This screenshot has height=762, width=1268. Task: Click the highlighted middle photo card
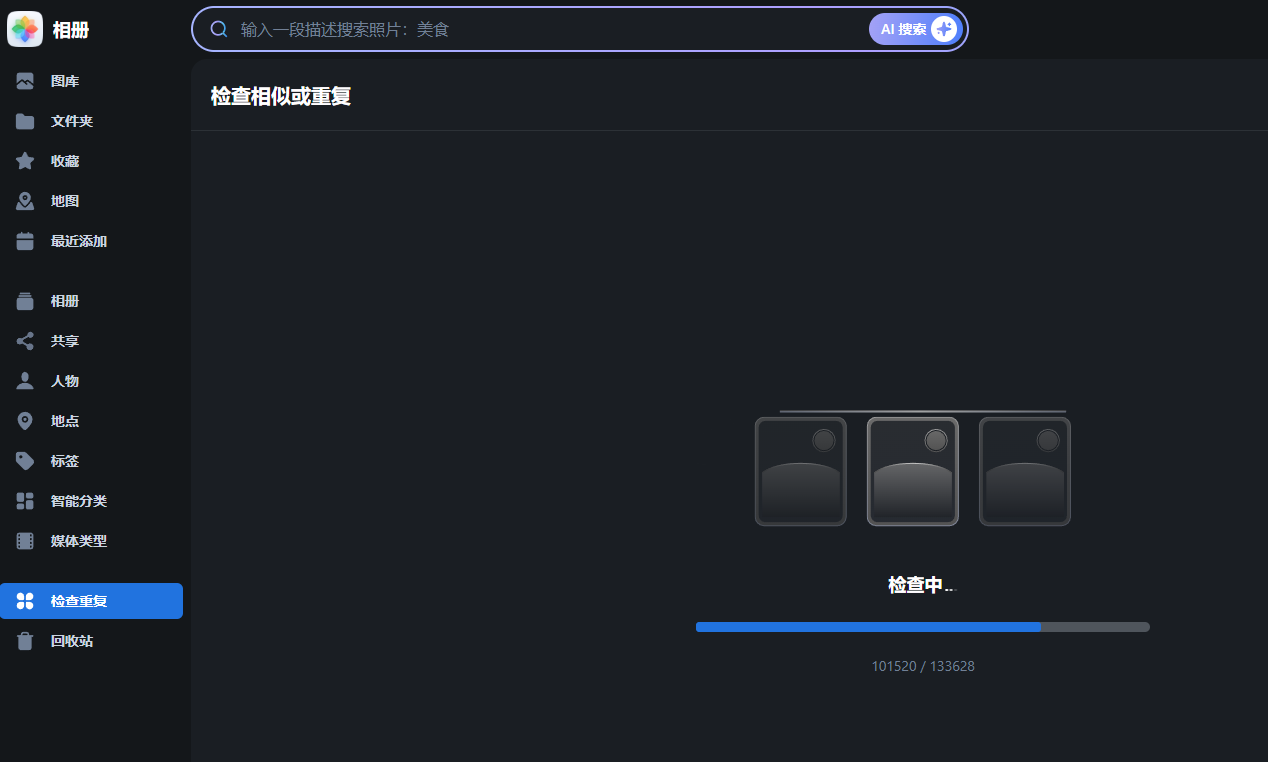click(913, 471)
